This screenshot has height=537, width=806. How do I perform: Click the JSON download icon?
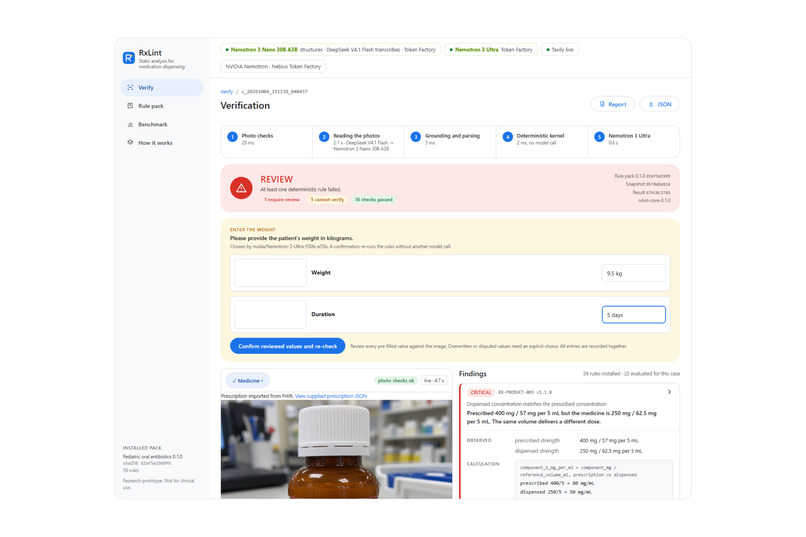[651, 104]
